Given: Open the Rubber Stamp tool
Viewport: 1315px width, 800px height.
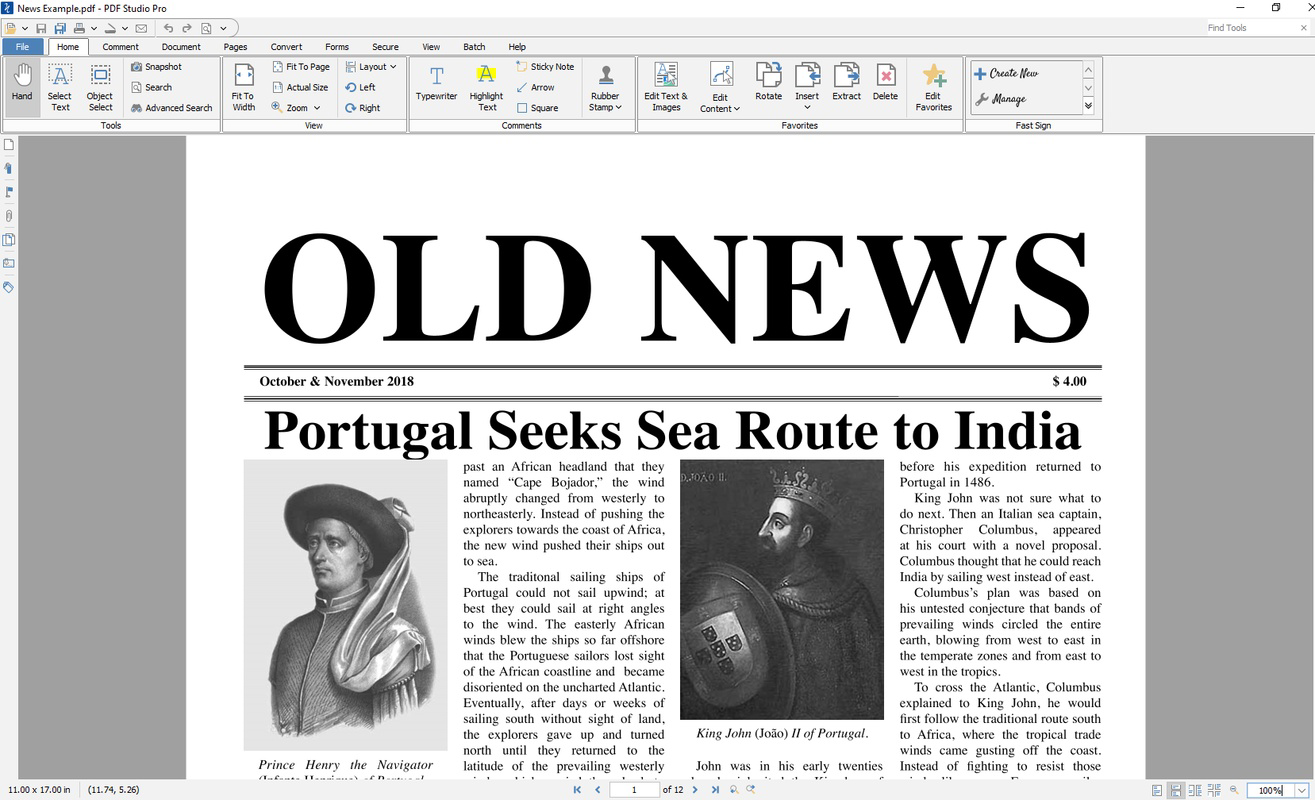Looking at the screenshot, I should point(605,85).
